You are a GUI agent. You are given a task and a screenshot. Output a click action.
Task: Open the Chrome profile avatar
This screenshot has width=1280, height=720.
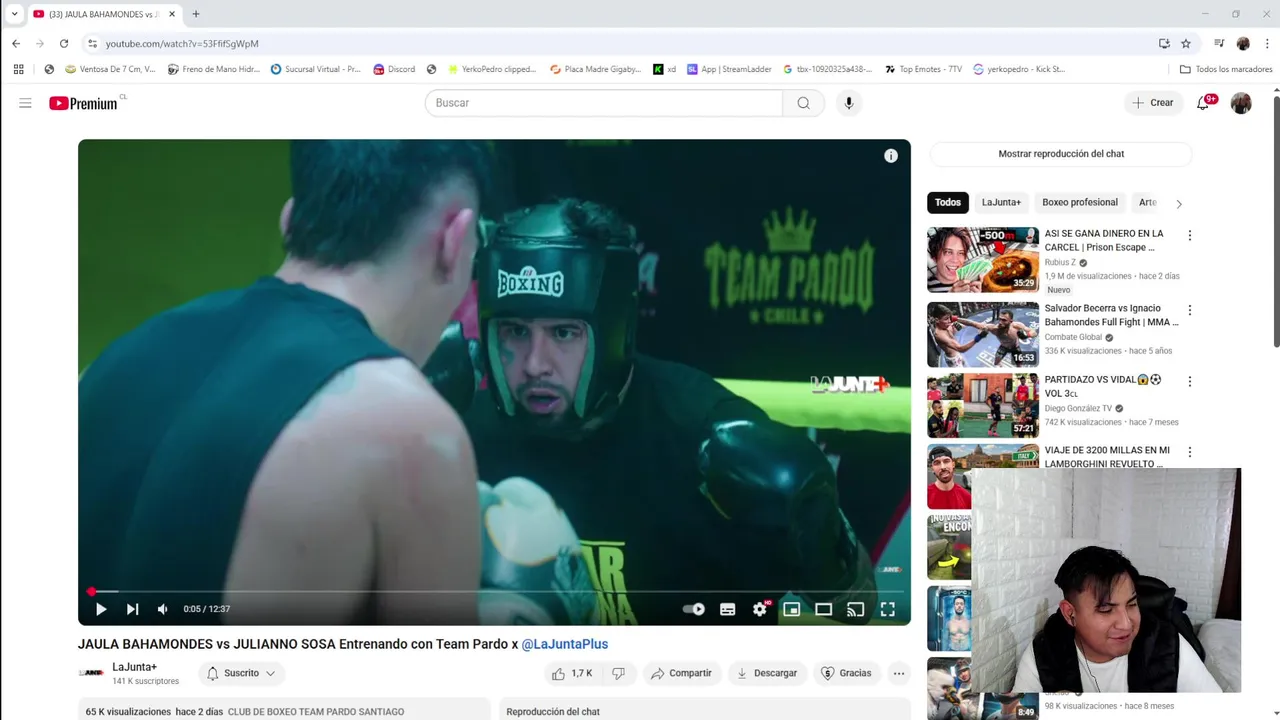pyautogui.click(x=1243, y=43)
